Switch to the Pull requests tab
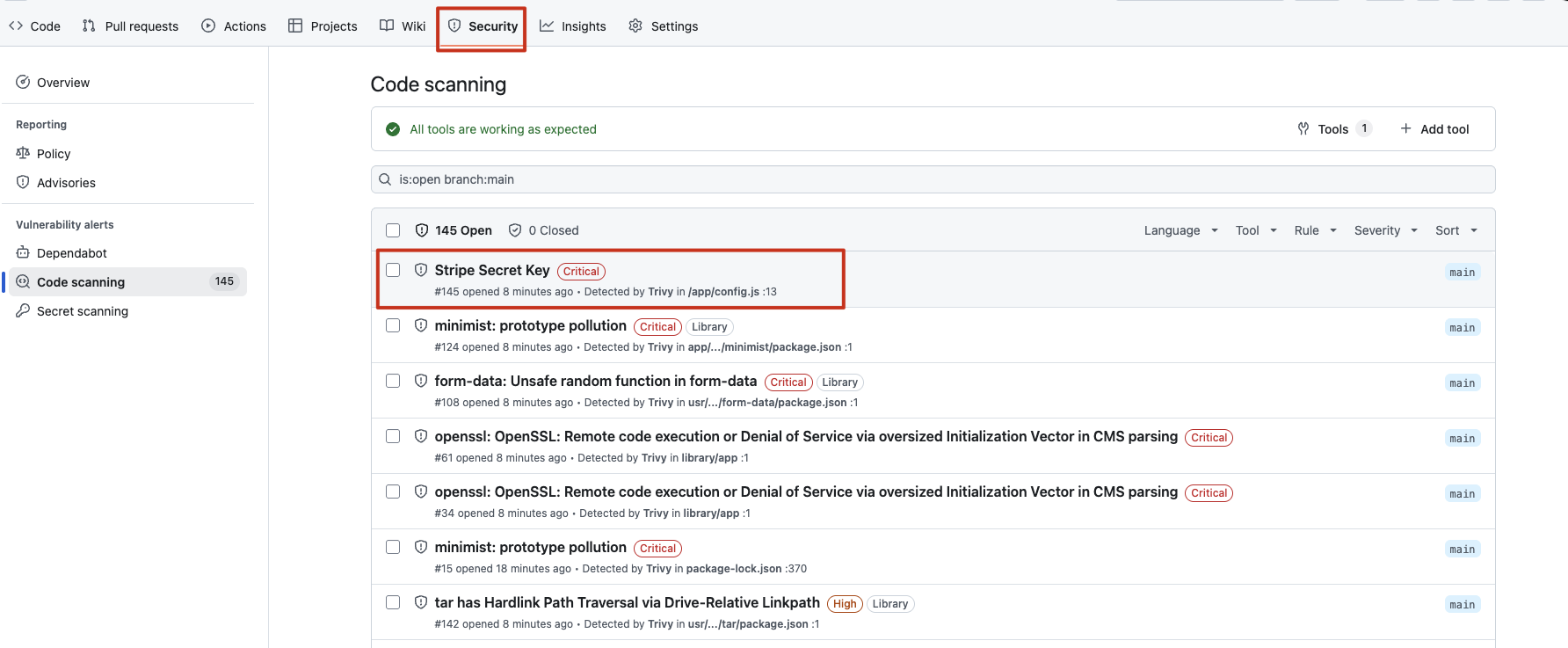 pyautogui.click(x=130, y=26)
